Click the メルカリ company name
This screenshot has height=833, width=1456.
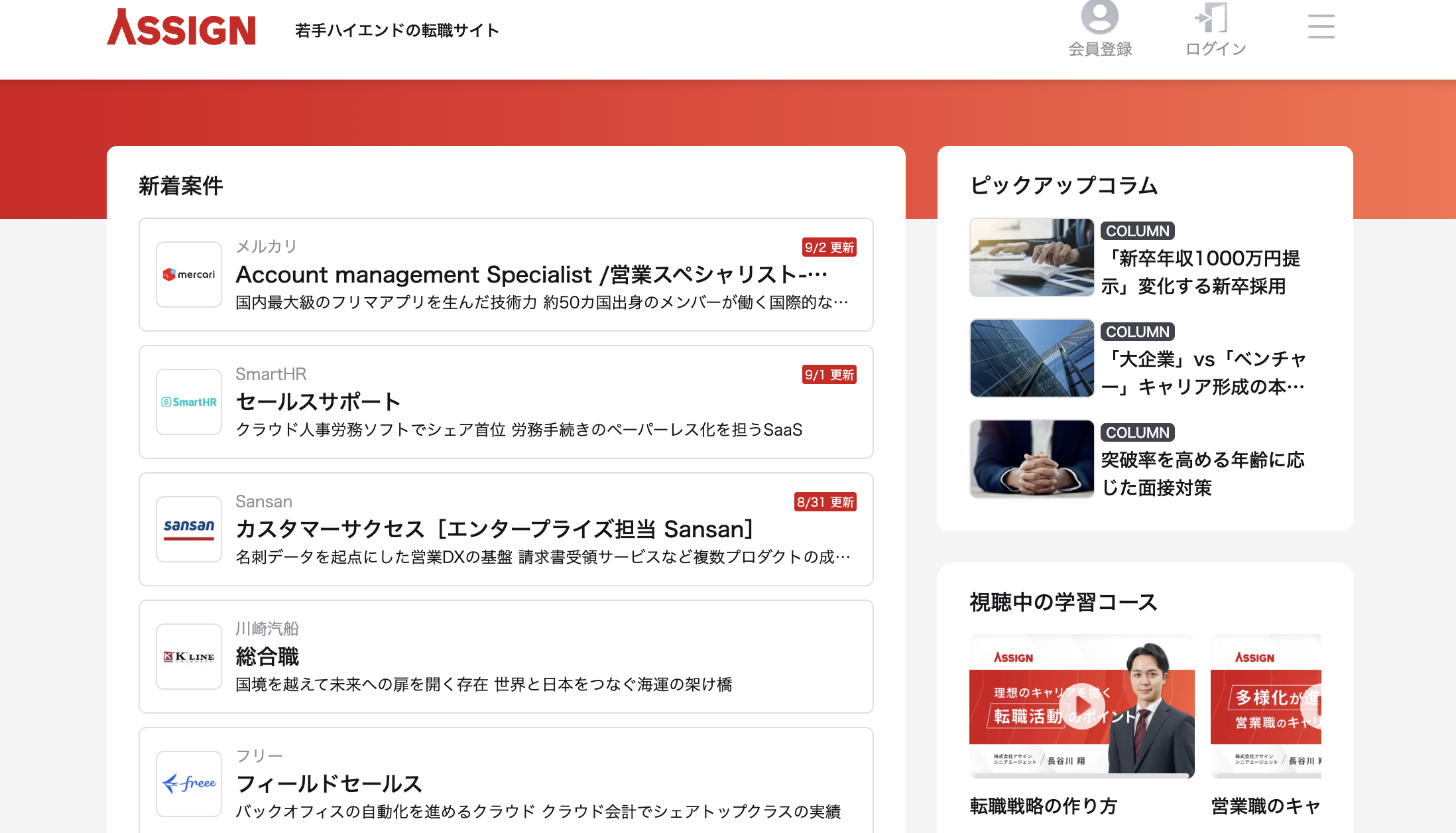267,247
